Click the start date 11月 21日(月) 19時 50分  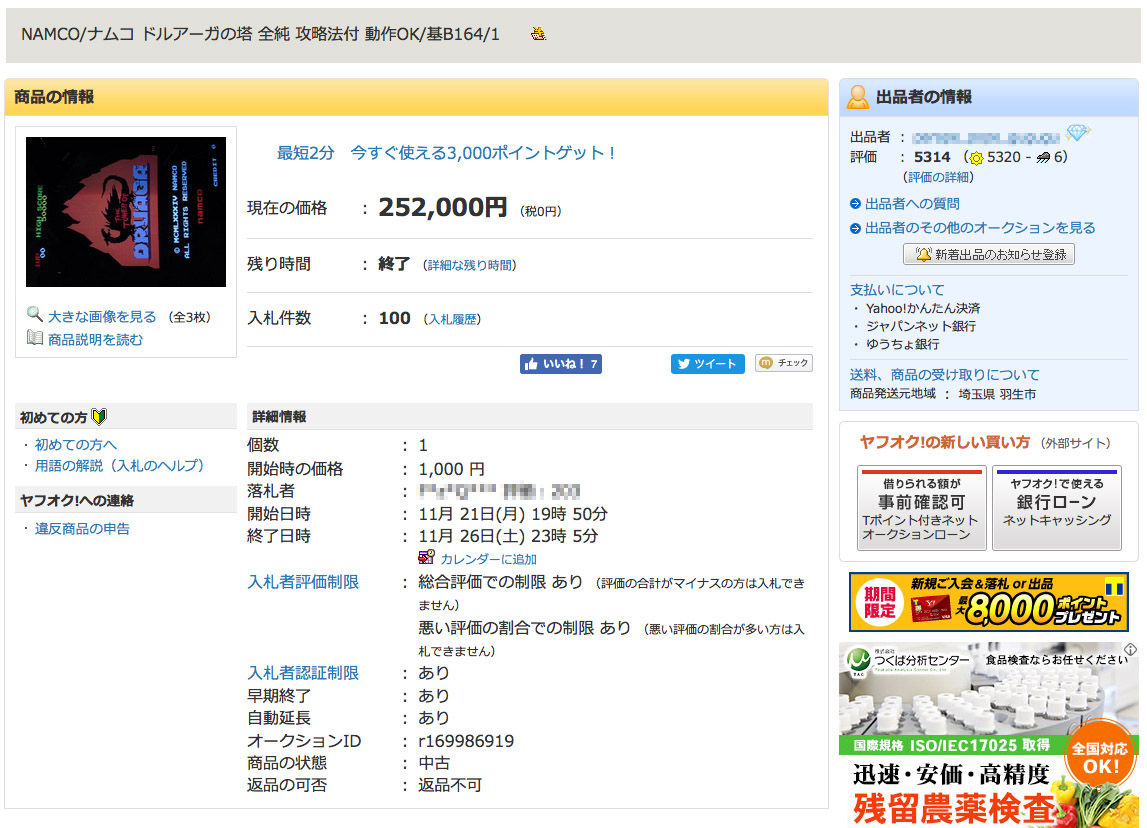pos(513,514)
